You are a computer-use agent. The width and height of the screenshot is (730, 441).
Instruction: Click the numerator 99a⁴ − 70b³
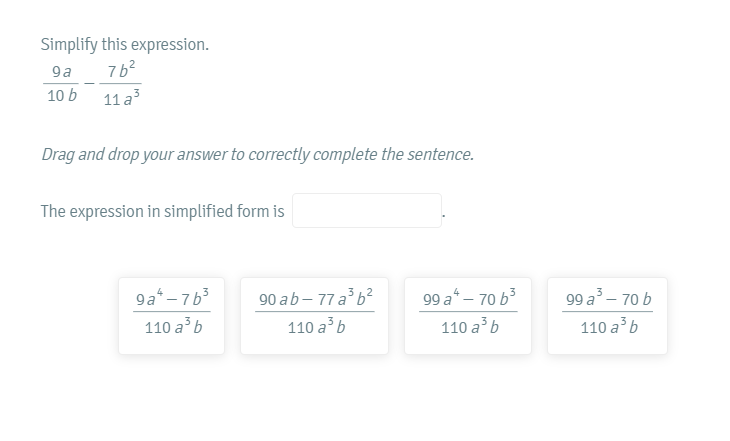pyautogui.click(x=469, y=299)
